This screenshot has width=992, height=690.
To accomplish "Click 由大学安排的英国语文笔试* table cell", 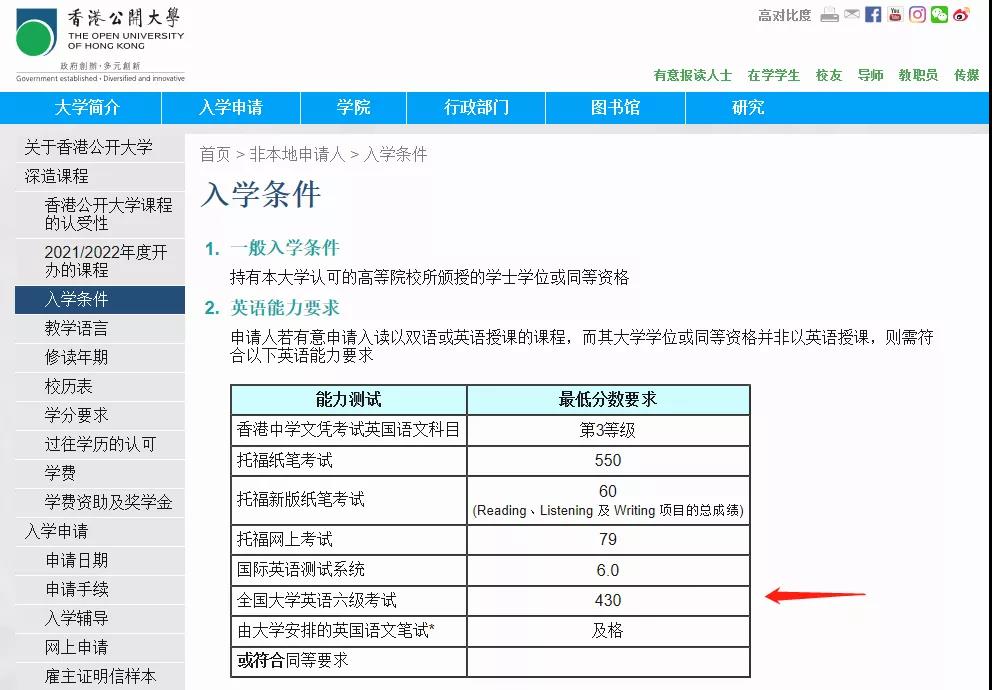I will coord(349,631).
